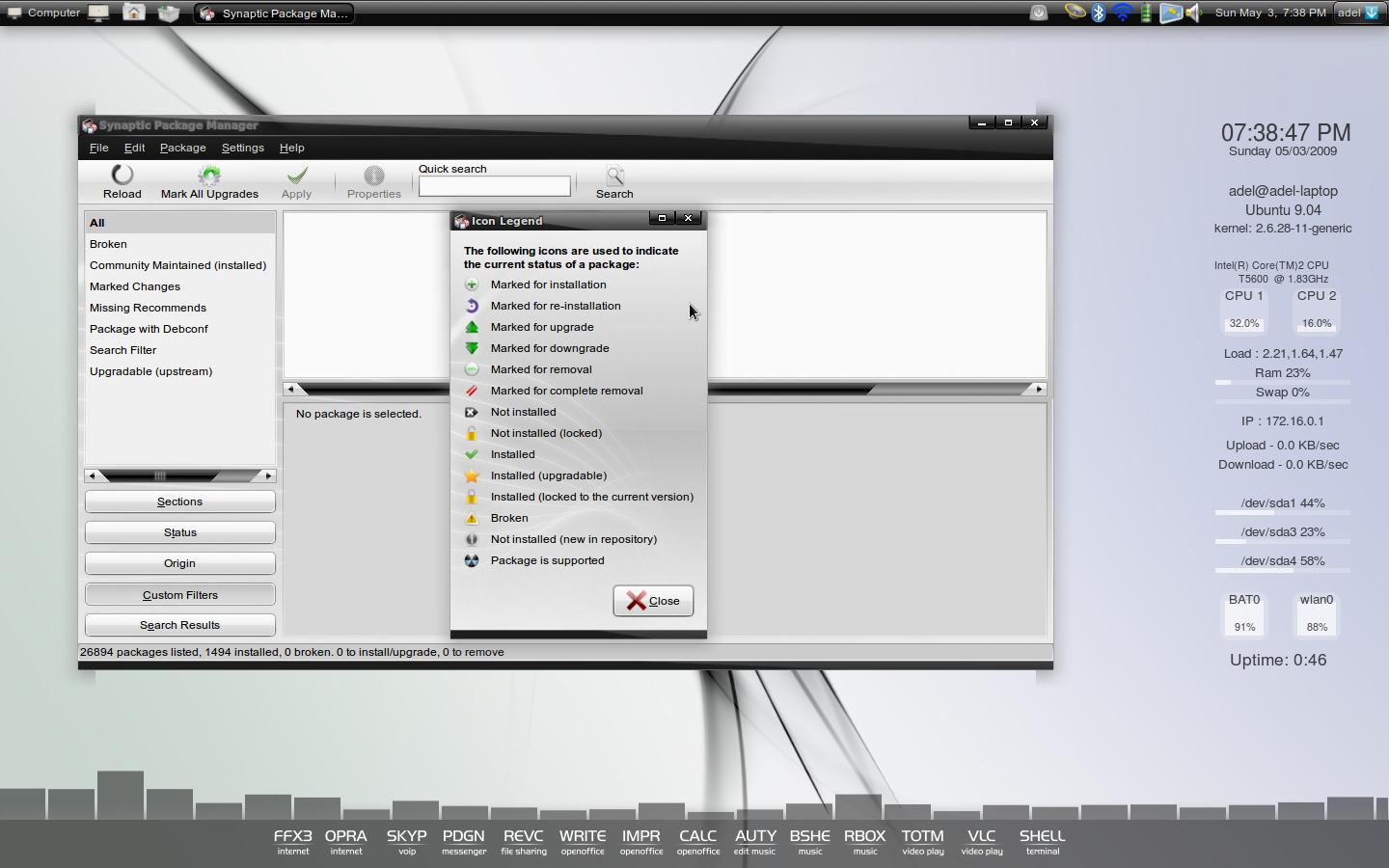Close the Icon Legend with Close button
1389x868 pixels.
(x=653, y=601)
